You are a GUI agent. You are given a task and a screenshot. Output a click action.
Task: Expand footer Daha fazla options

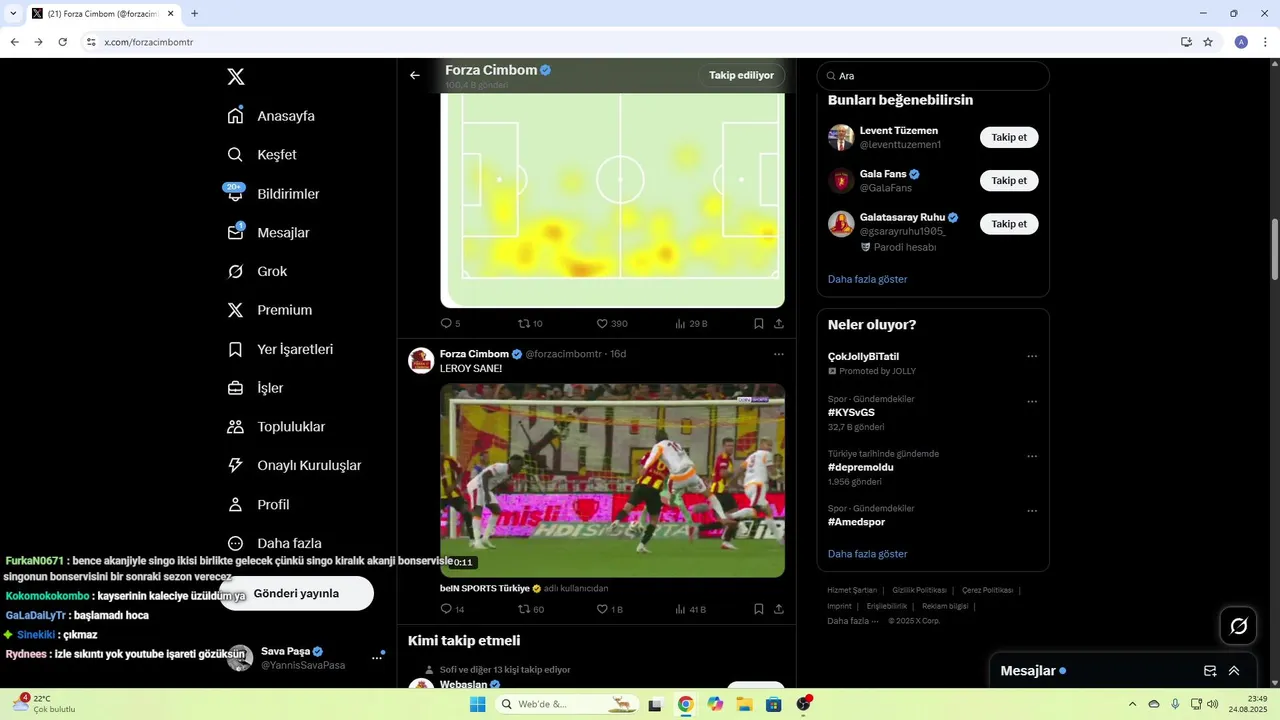tap(853, 621)
